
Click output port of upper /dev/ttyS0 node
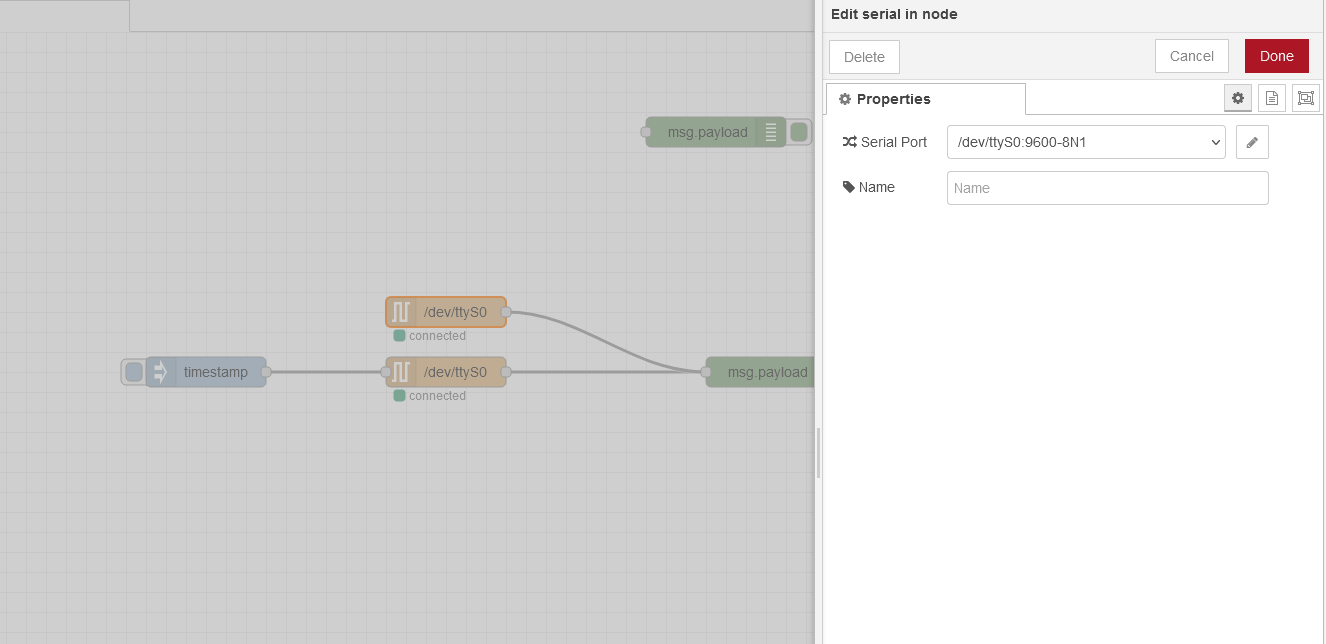pos(506,312)
